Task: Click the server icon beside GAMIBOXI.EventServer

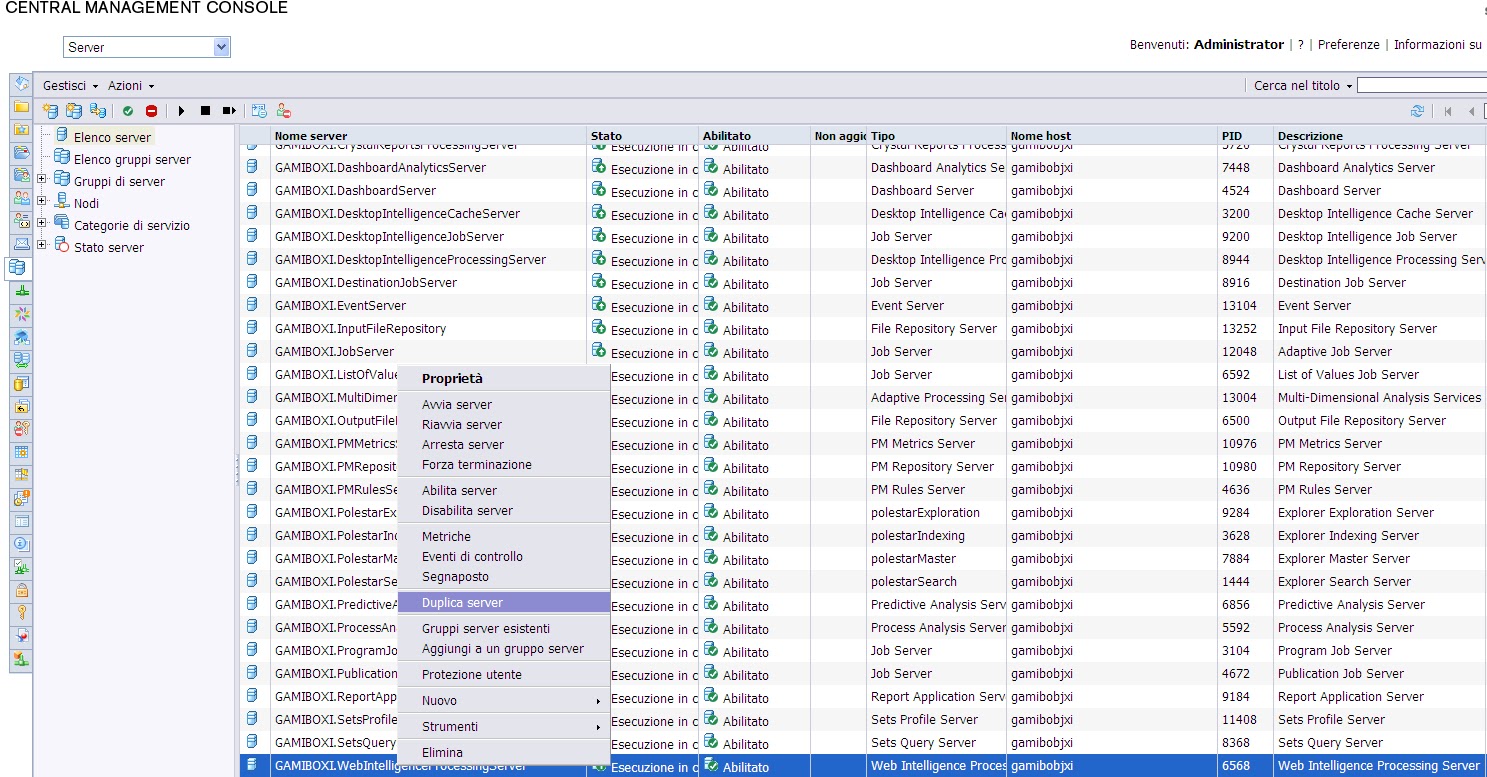Action: 253,305
